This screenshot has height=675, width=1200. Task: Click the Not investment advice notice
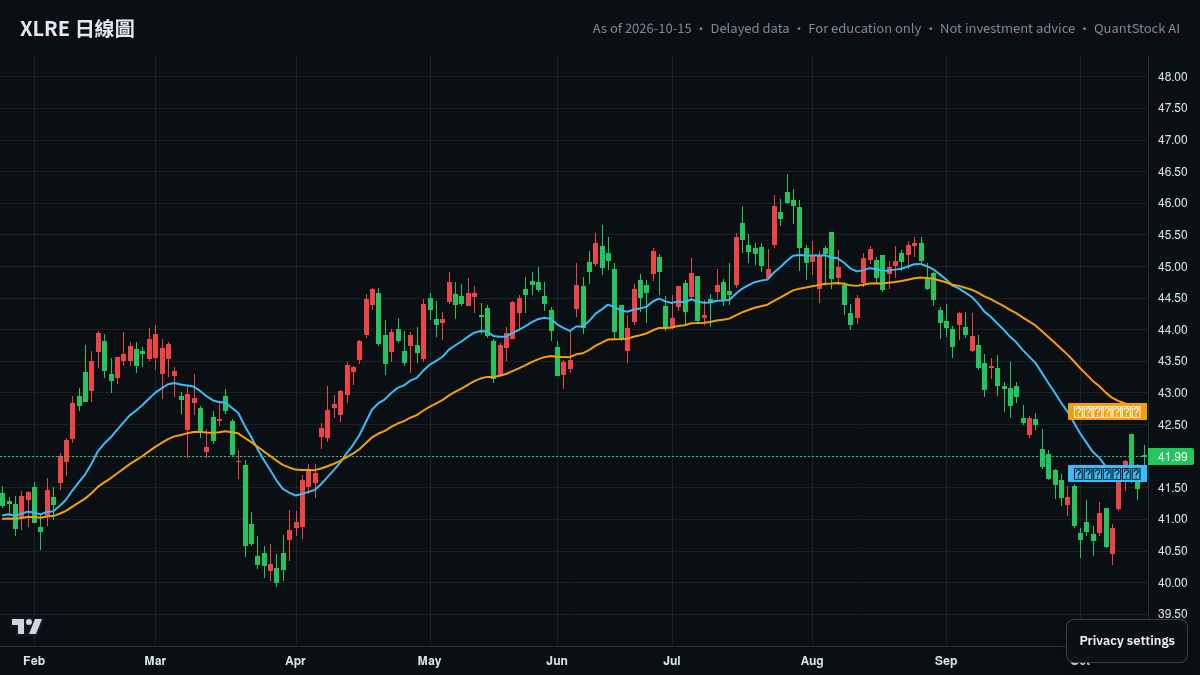(1008, 29)
